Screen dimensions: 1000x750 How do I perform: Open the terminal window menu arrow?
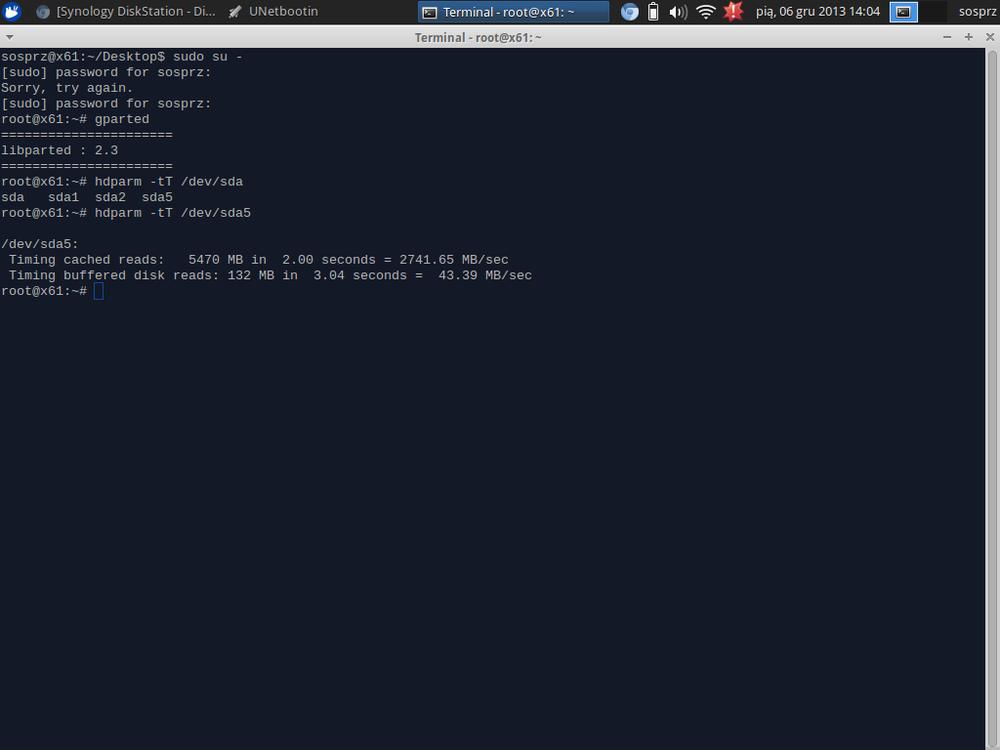coord(9,37)
